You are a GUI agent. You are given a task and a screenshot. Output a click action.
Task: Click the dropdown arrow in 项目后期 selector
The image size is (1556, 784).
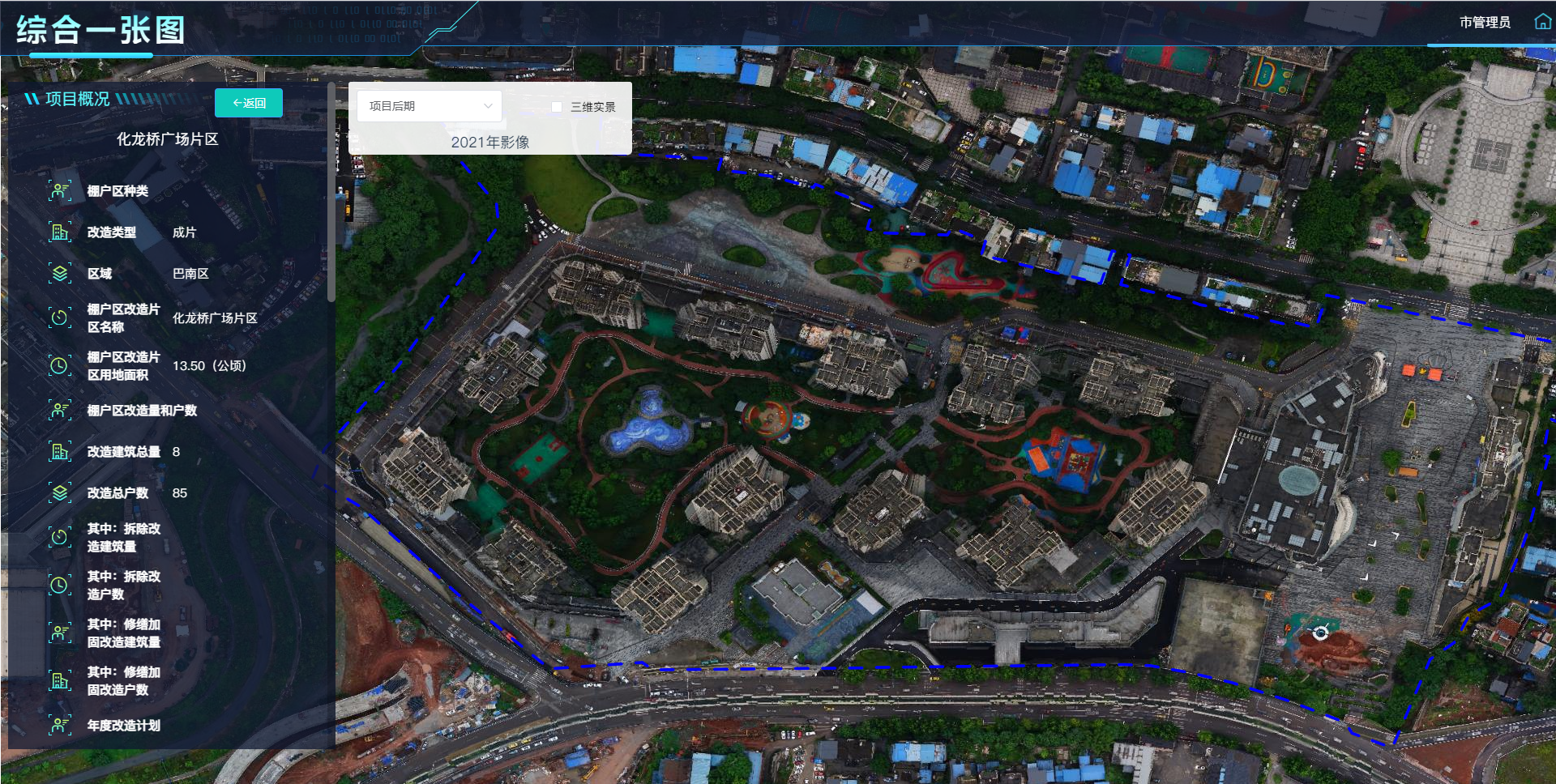(x=488, y=106)
